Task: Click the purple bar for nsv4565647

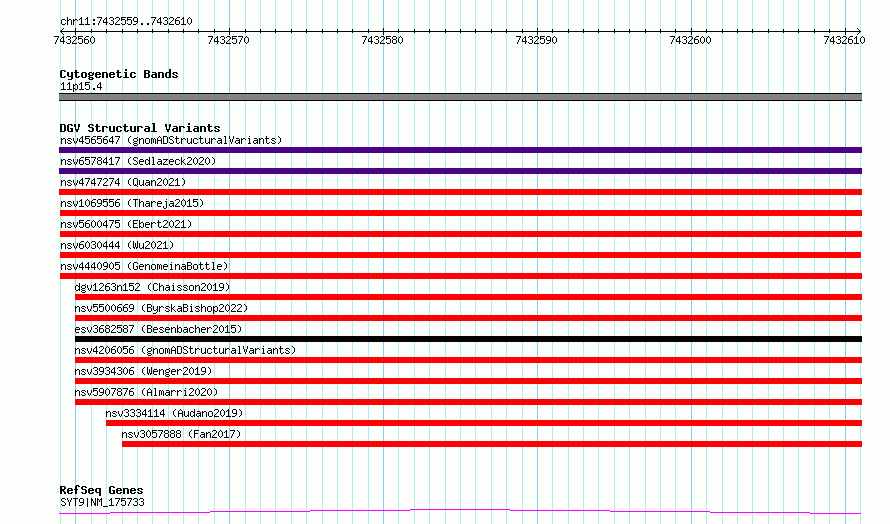Action: [x=460, y=150]
